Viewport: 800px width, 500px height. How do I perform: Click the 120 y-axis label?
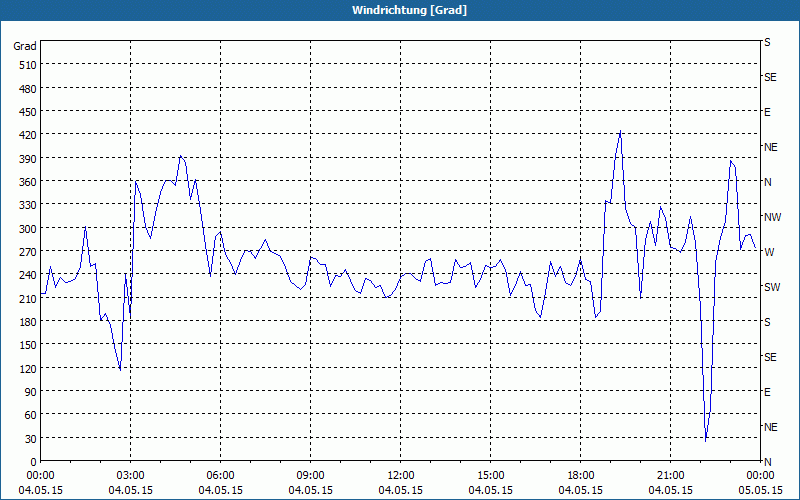[28, 369]
